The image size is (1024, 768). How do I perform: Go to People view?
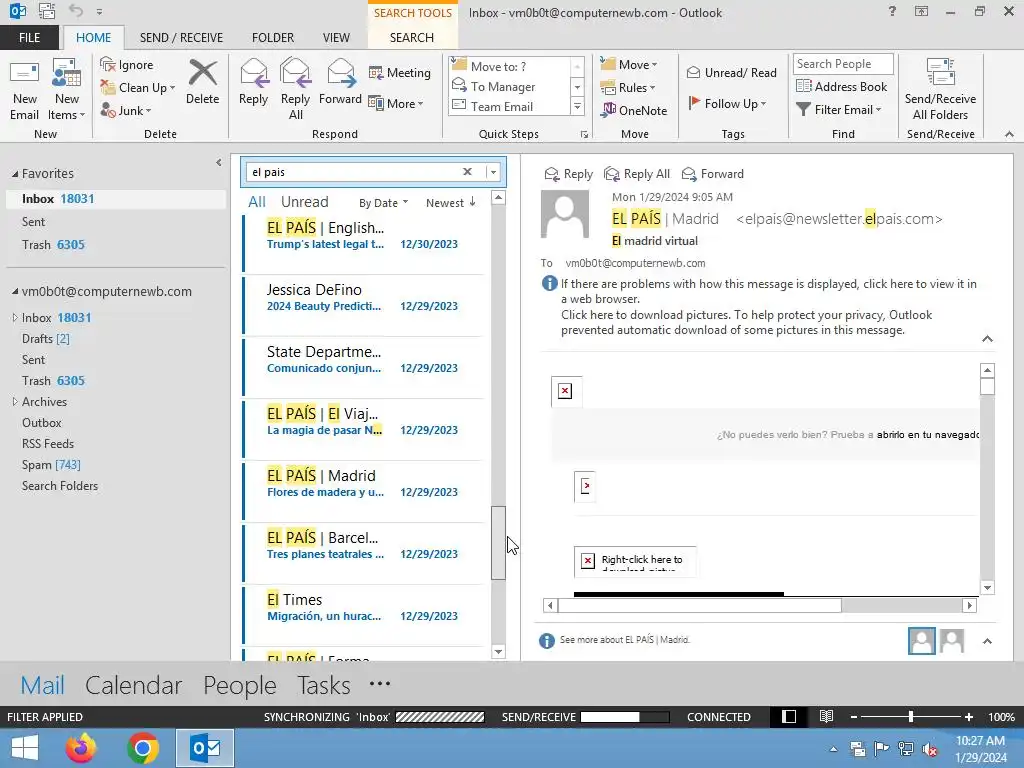[x=240, y=684]
